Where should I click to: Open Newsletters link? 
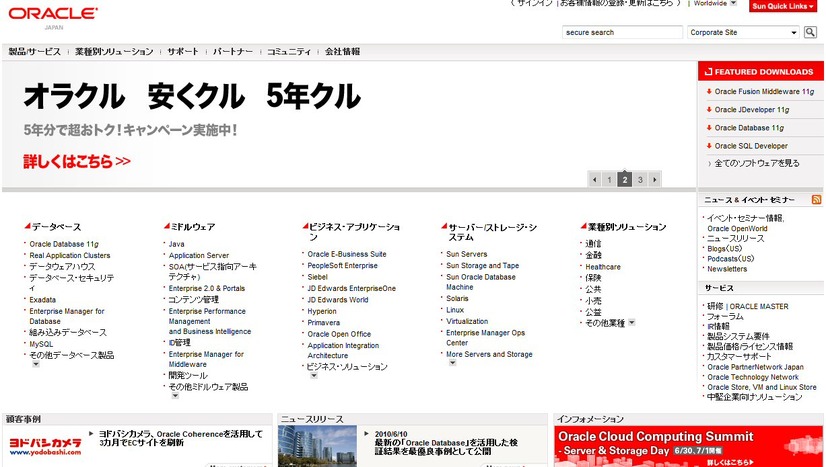tap(727, 269)
